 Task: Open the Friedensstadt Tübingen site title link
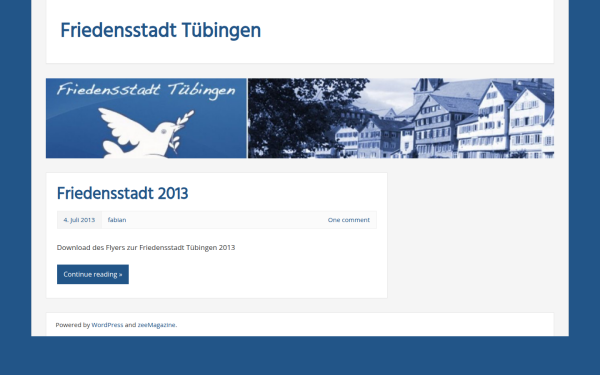point(161,31)
